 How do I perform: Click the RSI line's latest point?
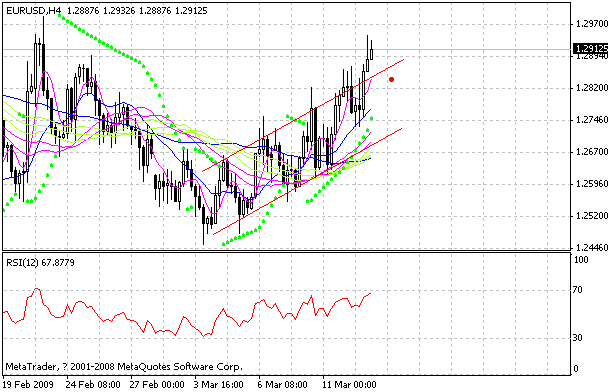[x=371, y=294]
